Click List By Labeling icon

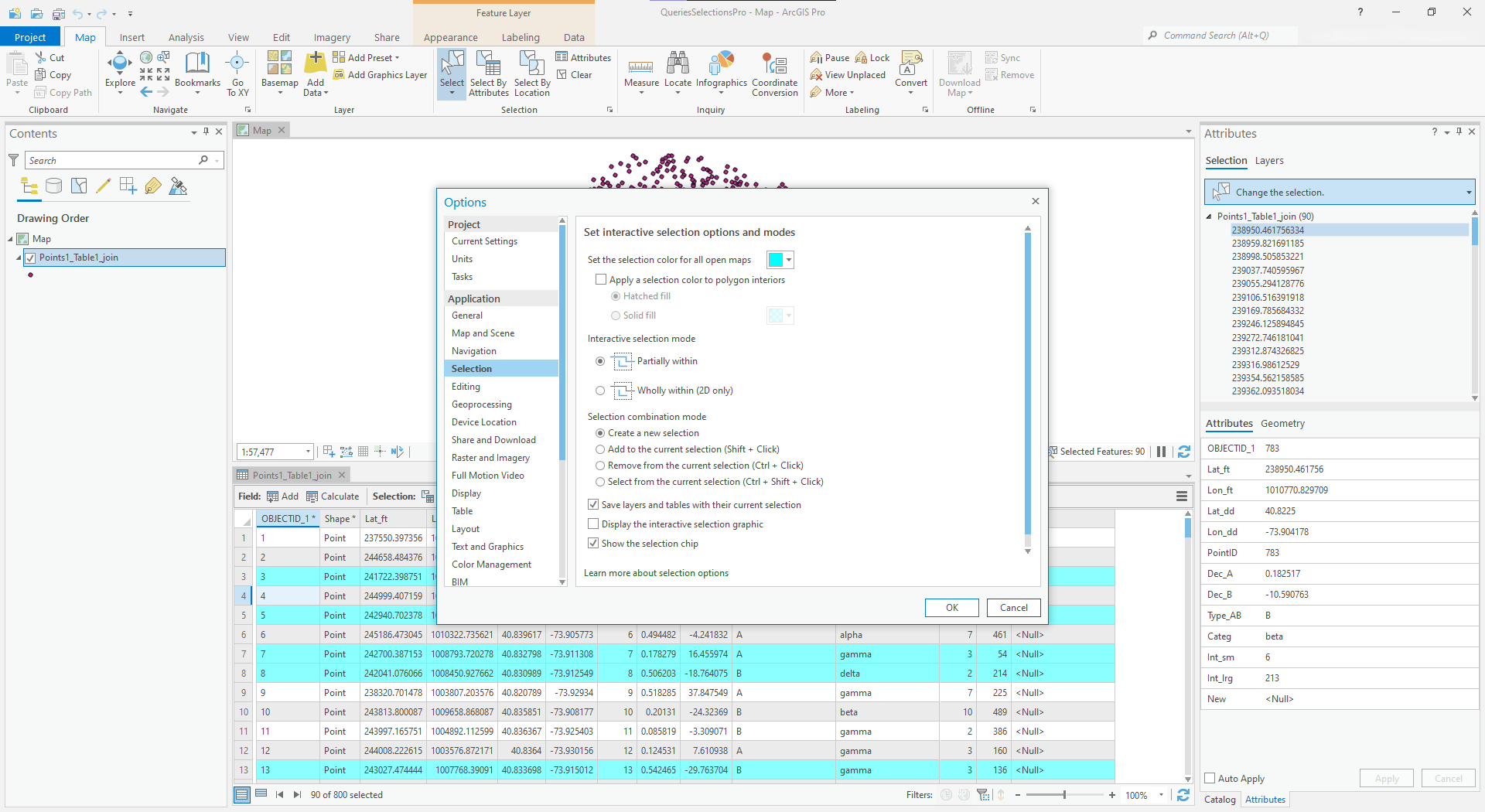click(x=153, y=186)
